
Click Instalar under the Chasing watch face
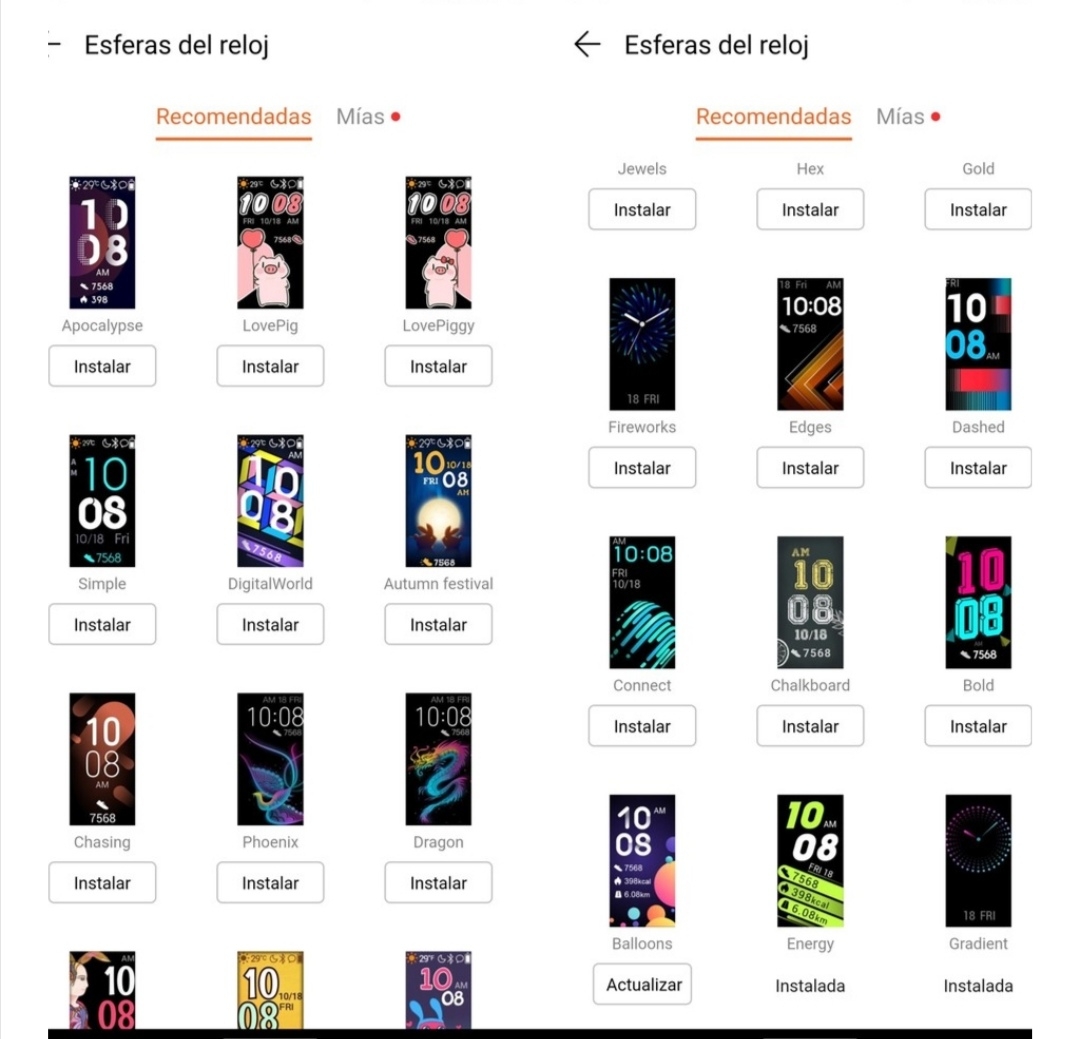[102, 883]
